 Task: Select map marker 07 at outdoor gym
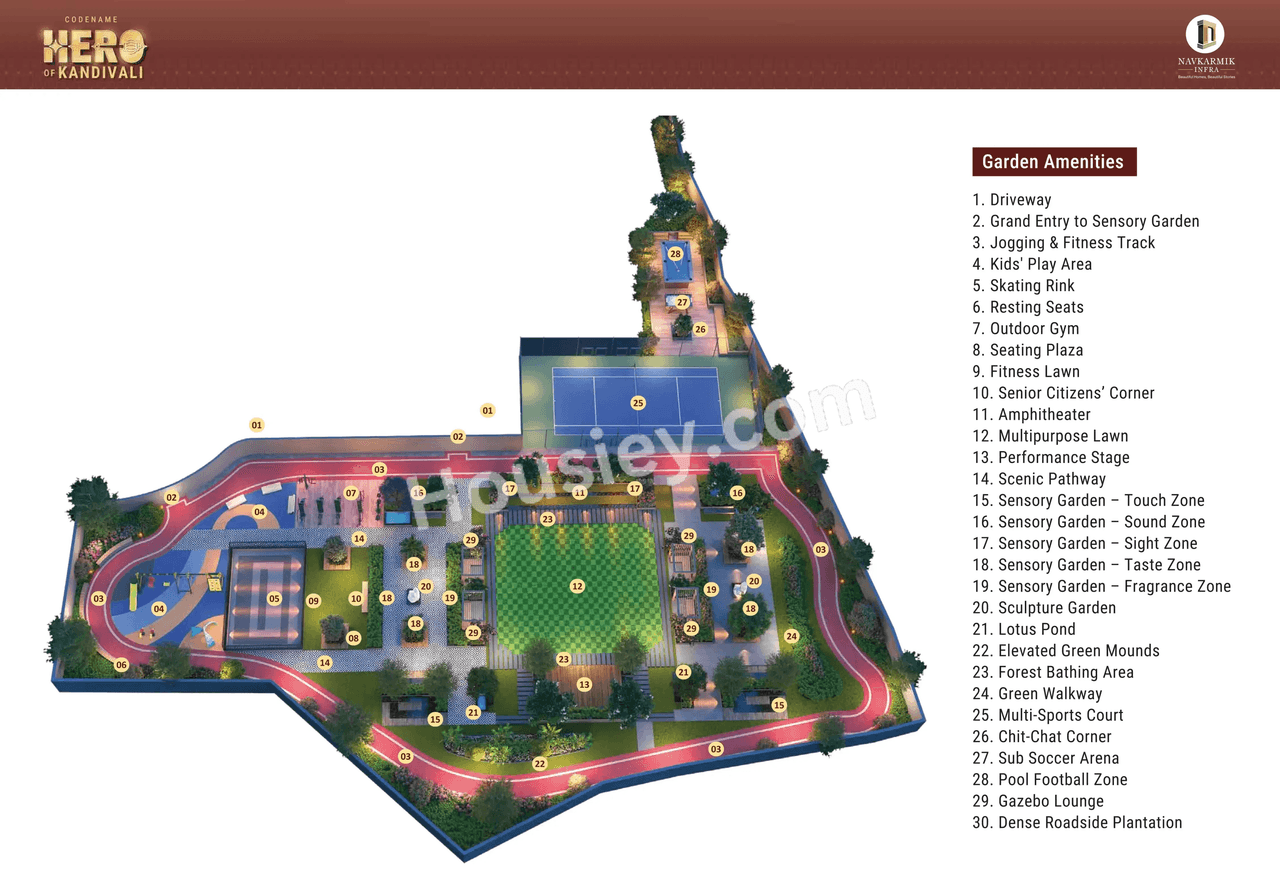(x=351, y=493)
